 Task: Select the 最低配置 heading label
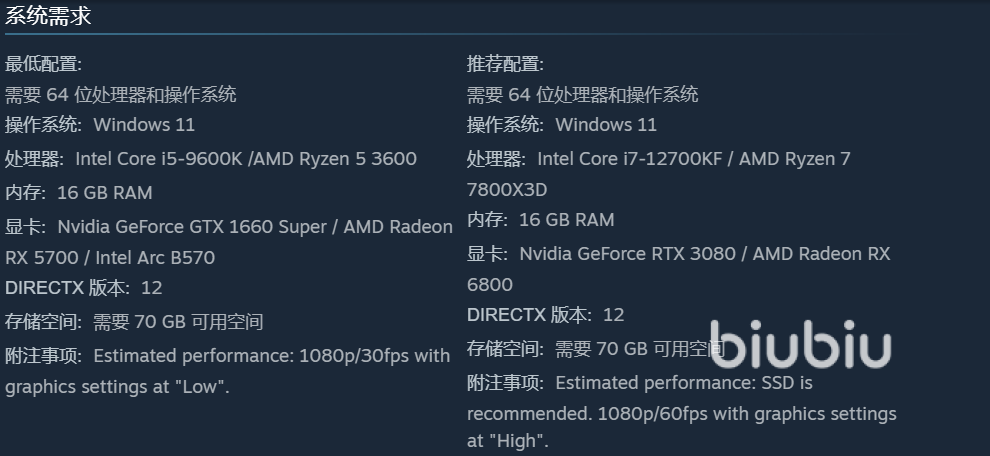click(x=44, y=64)
